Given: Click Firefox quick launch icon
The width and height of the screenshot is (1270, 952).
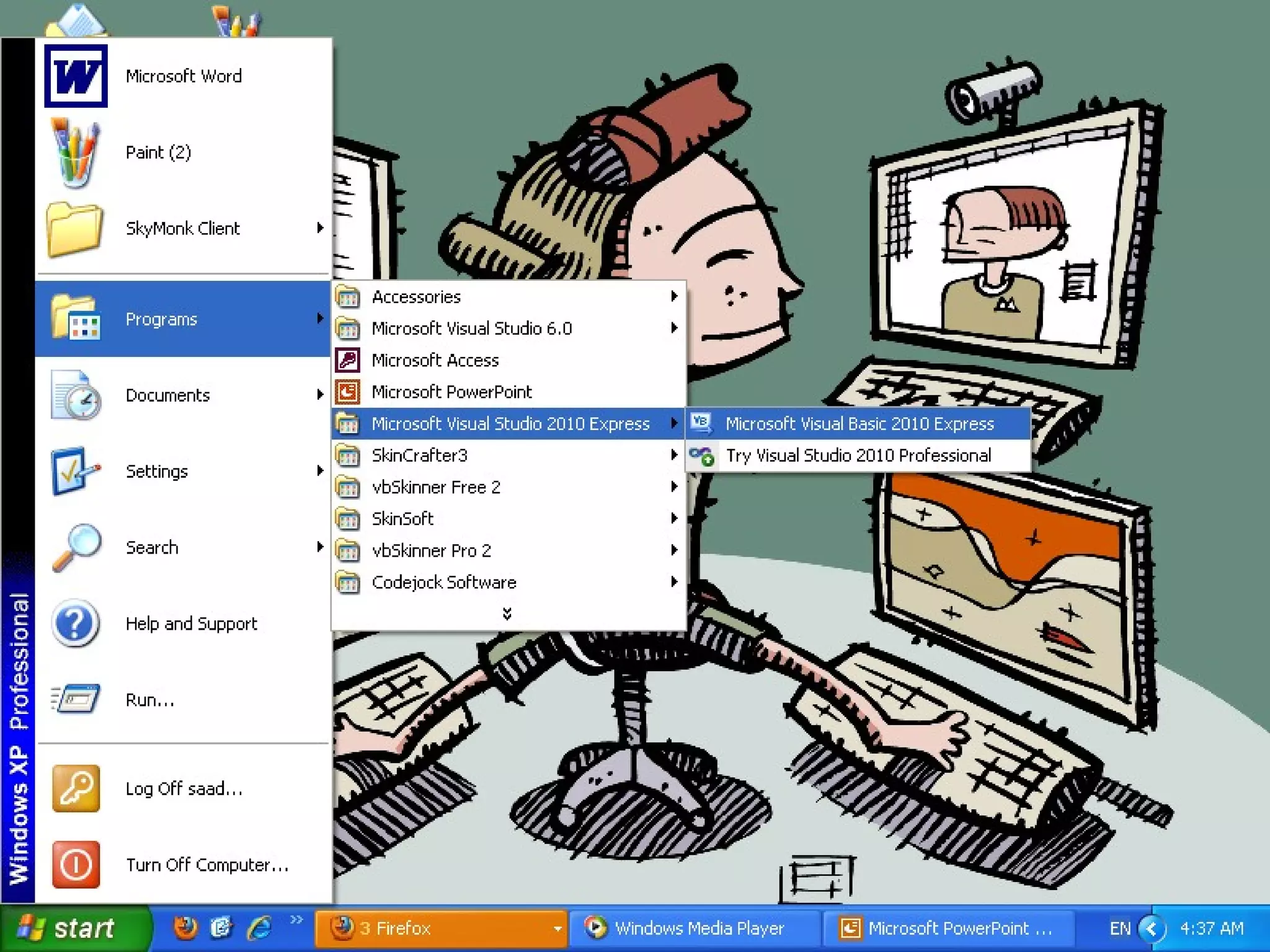Looking at the screenshot, I should pyautogui.click(x=185, y=928).
